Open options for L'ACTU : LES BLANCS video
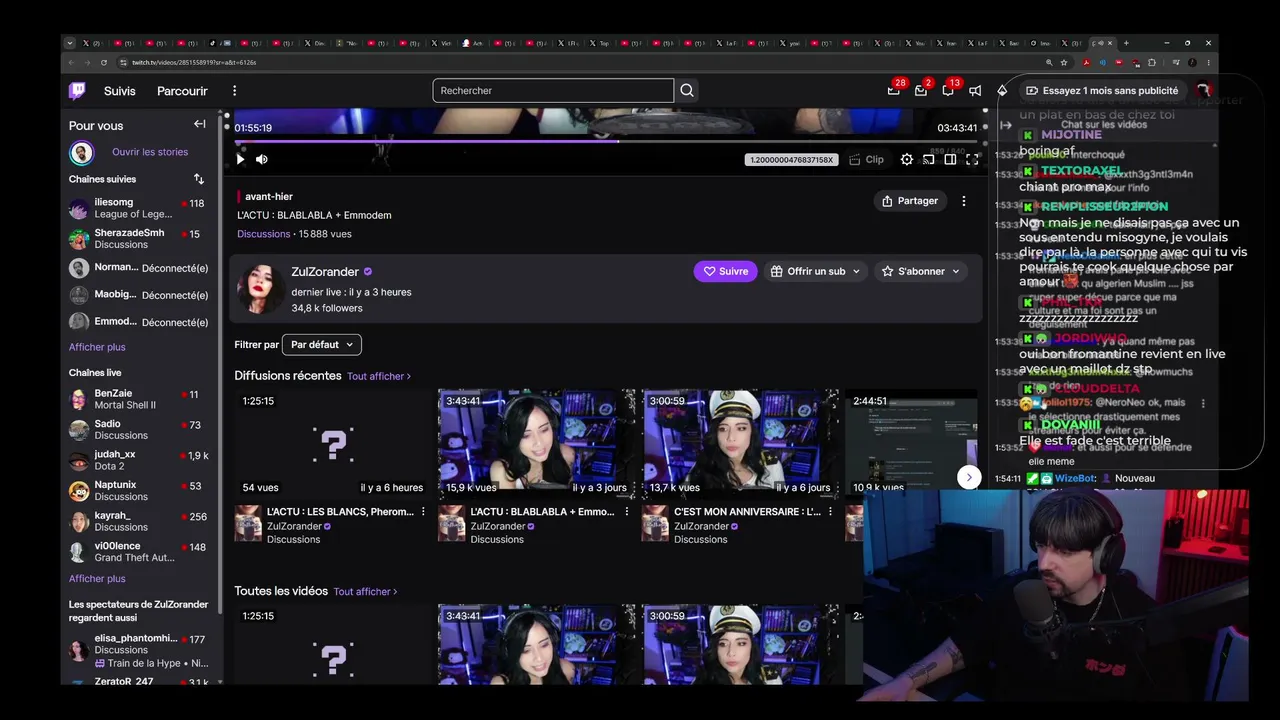The height and width of the screenshot is (720, 1280). tap(423, 512)
